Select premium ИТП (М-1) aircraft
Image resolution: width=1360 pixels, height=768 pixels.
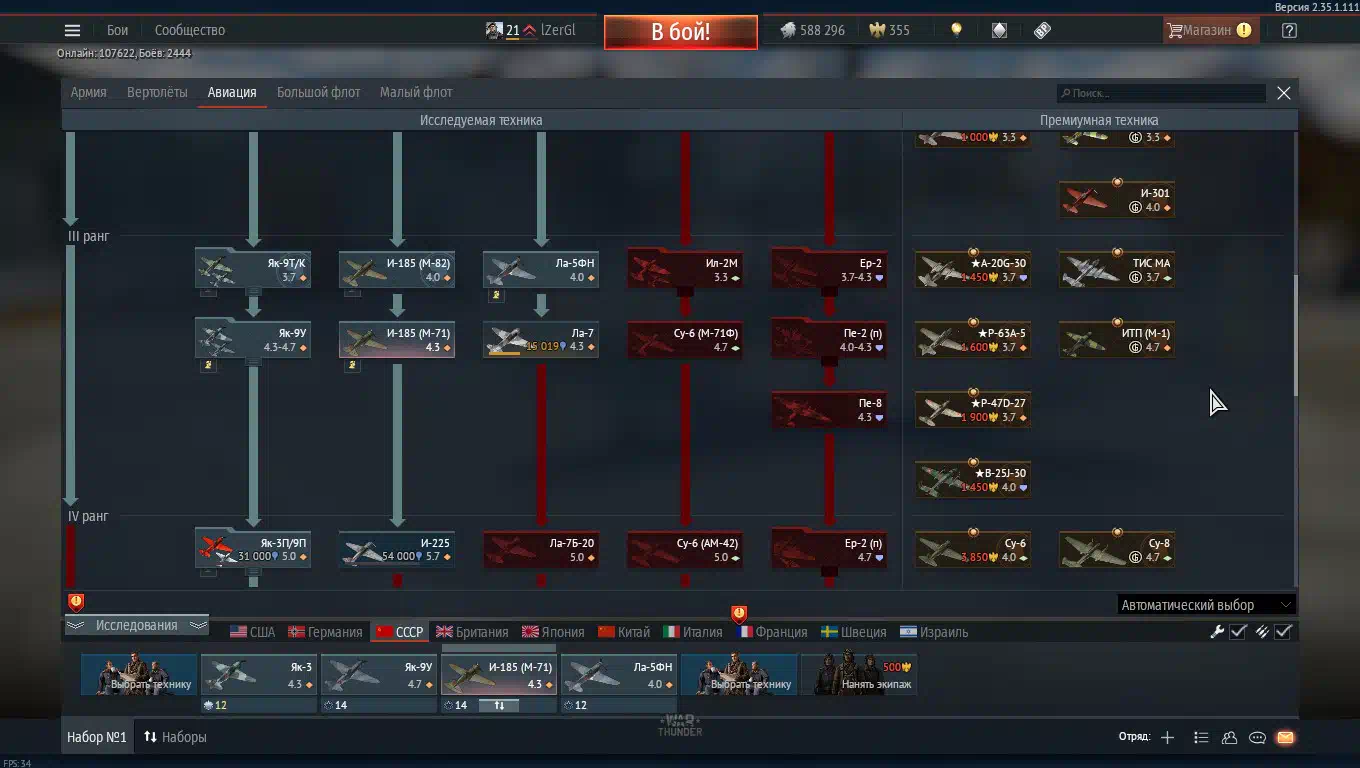point(1117,340)
